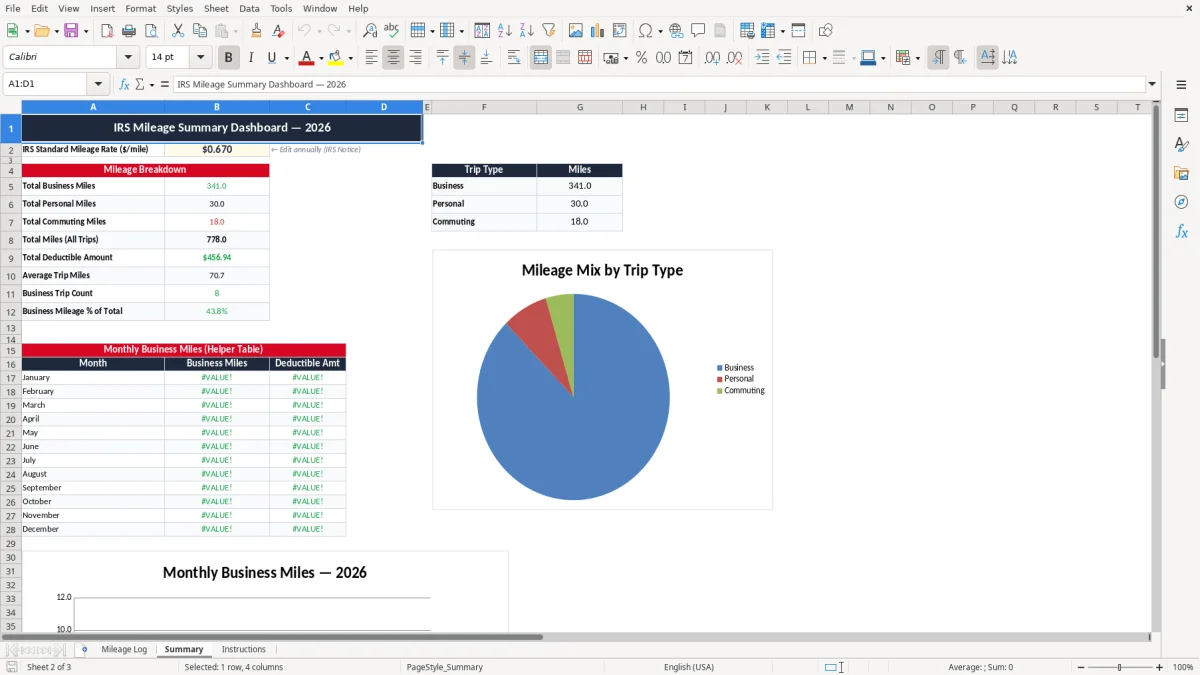
Task: Sort Descending Z to A
Action: [x=526, y=31]
